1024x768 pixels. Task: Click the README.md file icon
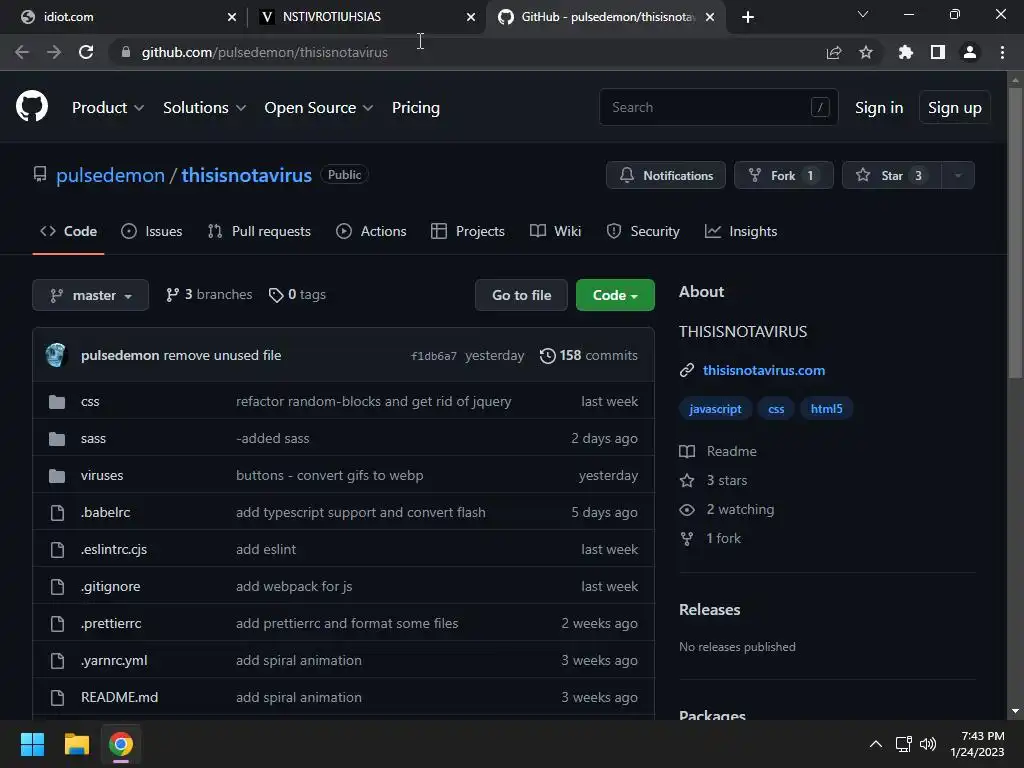coord(57,697)
